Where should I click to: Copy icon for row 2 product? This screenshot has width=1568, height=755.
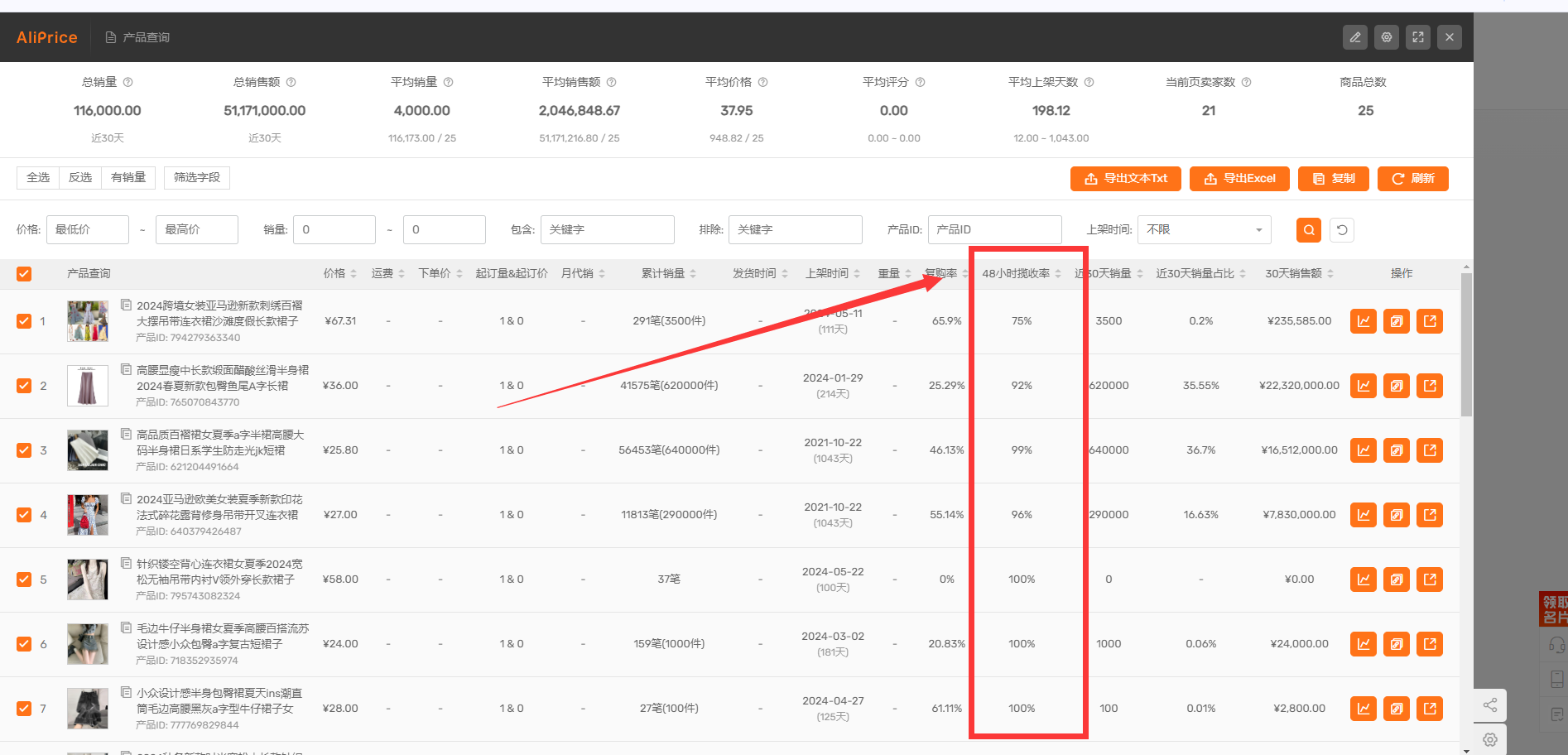click(x=1397, y=386)
